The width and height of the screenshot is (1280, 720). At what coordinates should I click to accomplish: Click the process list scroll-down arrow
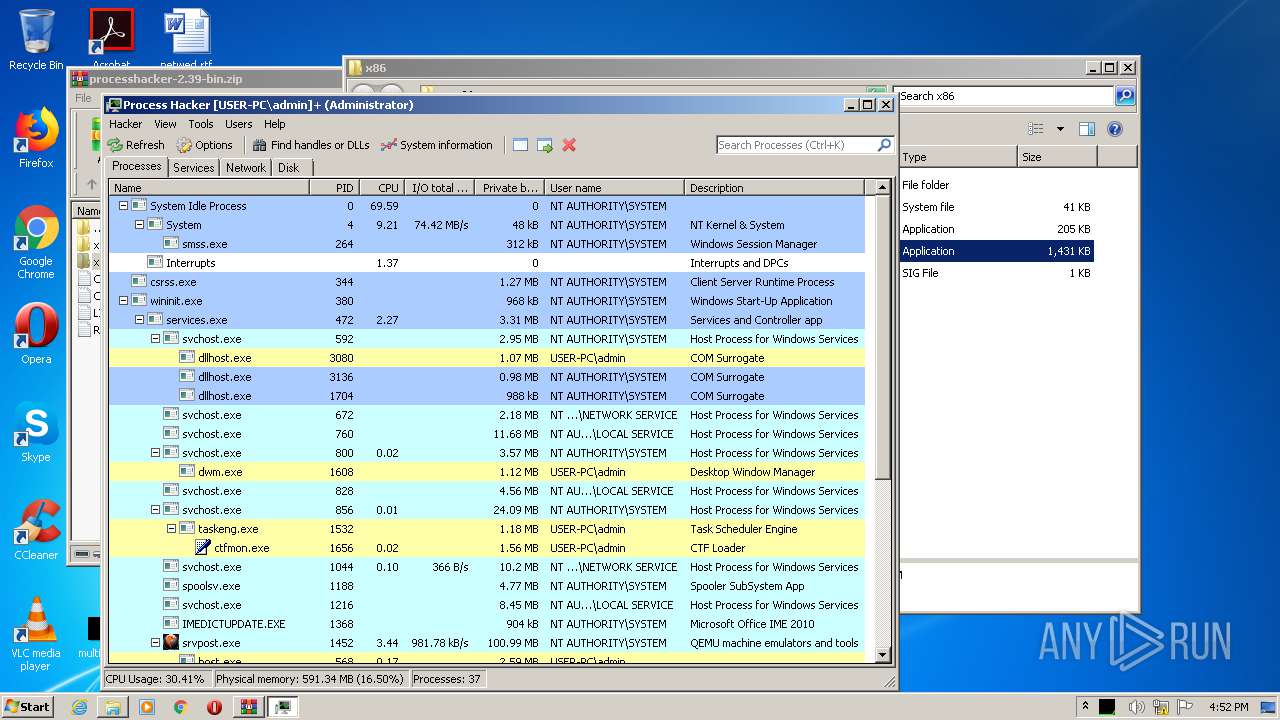pyautogui.click(x=882, y=654)
